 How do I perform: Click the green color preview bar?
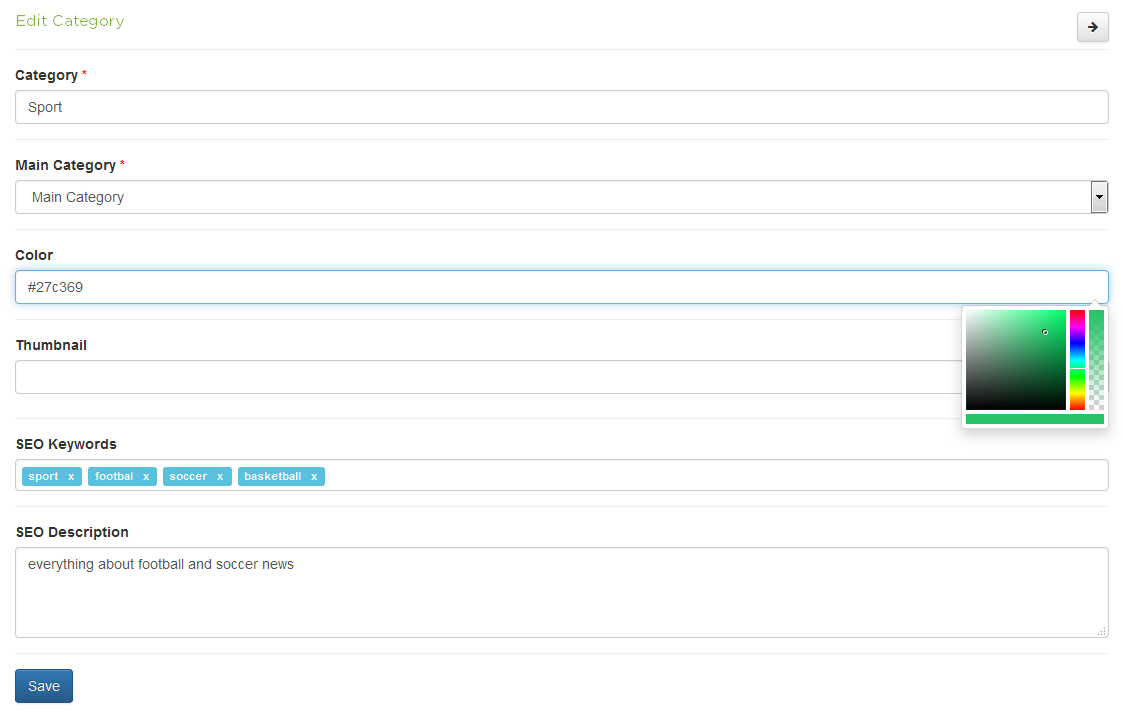point(1034,419)
